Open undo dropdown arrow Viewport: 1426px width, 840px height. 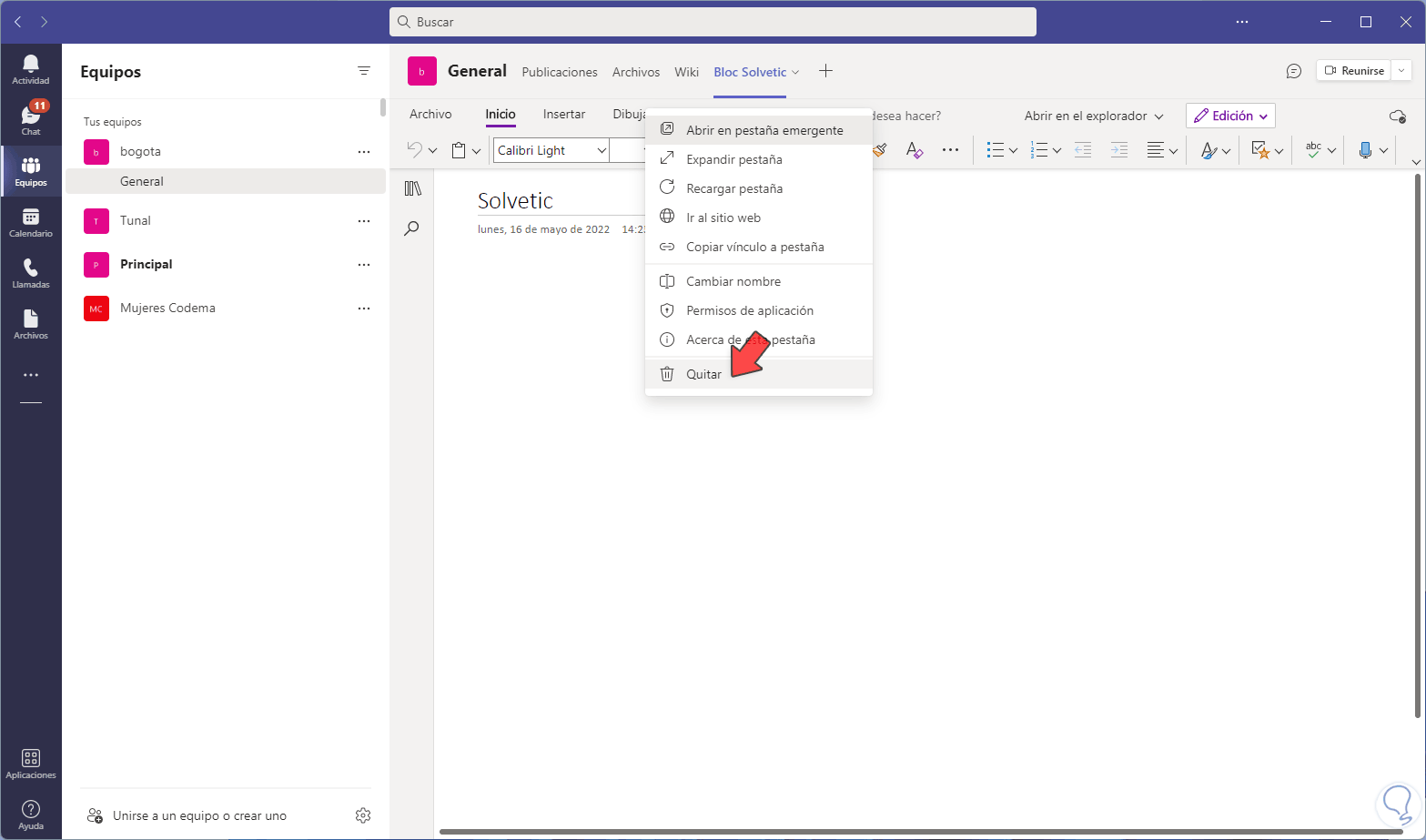click(433, 151)
